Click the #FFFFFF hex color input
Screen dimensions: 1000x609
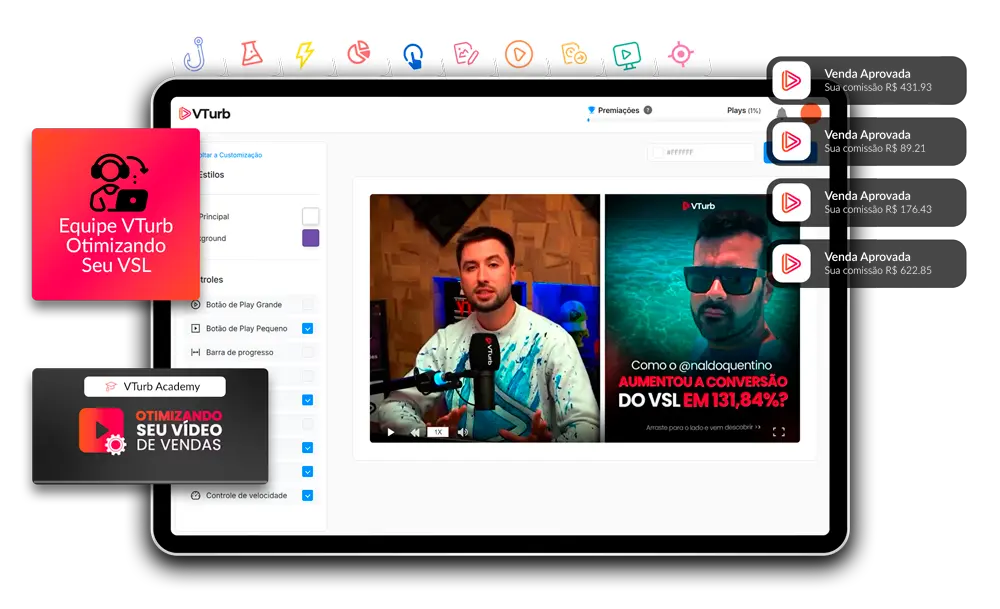[701, 152]
